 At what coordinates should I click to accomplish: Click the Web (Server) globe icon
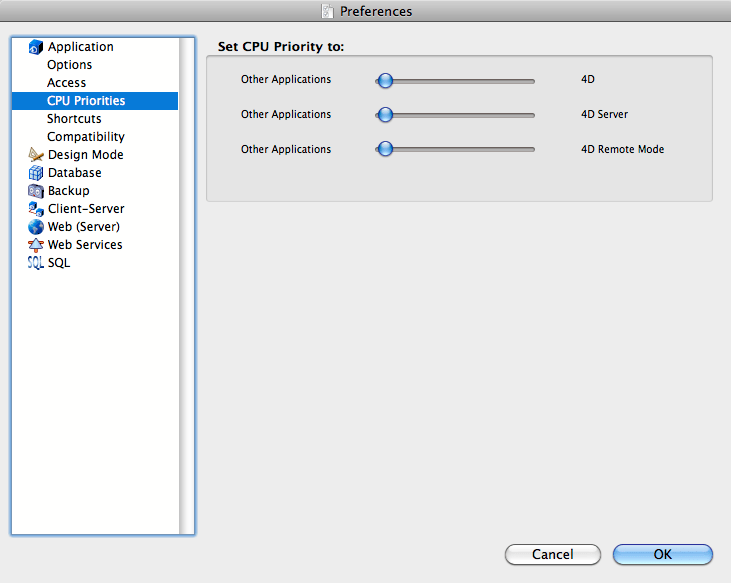[35, 227]
